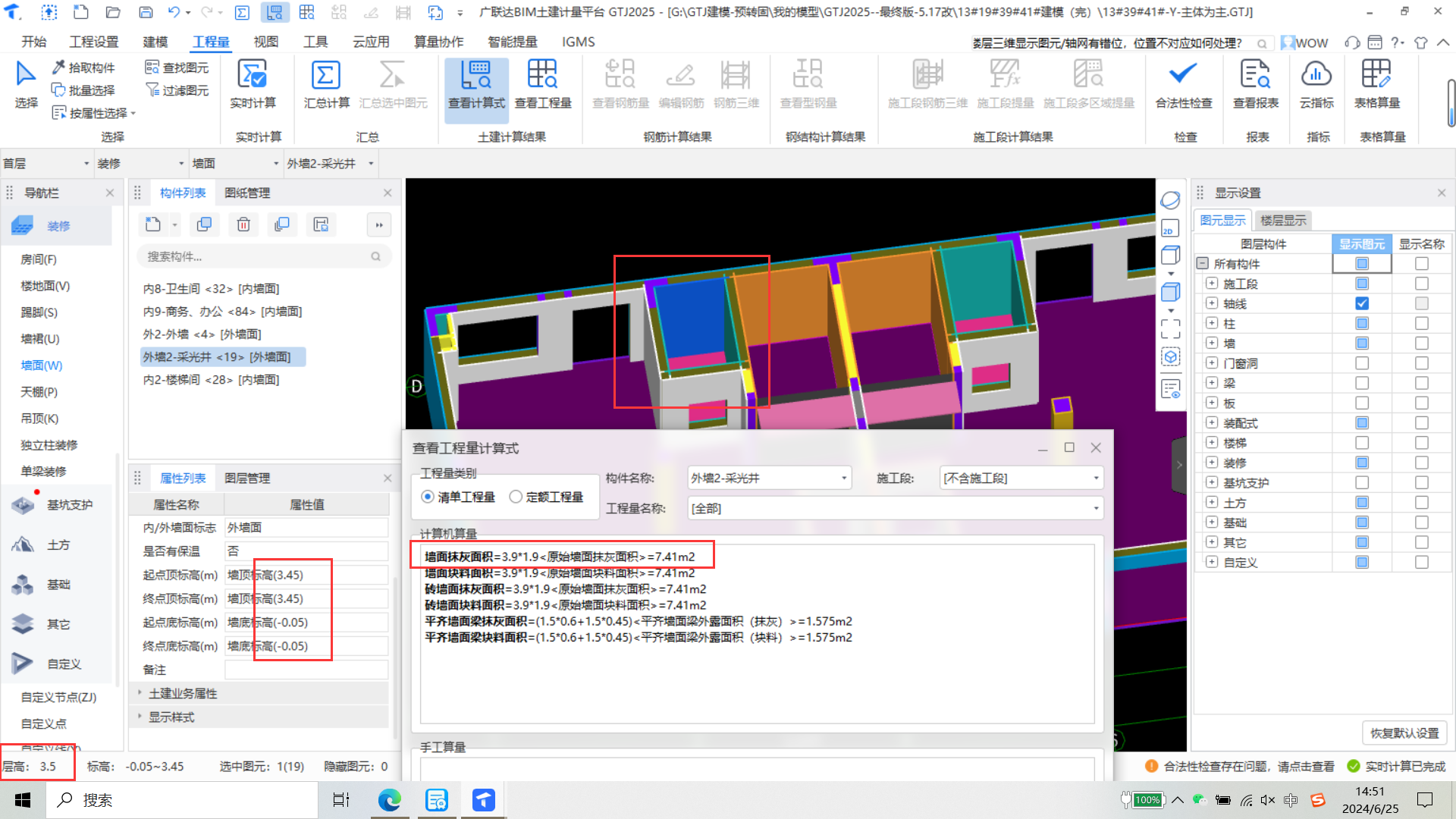This screenshot has height=819, width=1456.
Task: Toggle 柱 显示图元 checkbox
Action: [x=1362, y=324]
